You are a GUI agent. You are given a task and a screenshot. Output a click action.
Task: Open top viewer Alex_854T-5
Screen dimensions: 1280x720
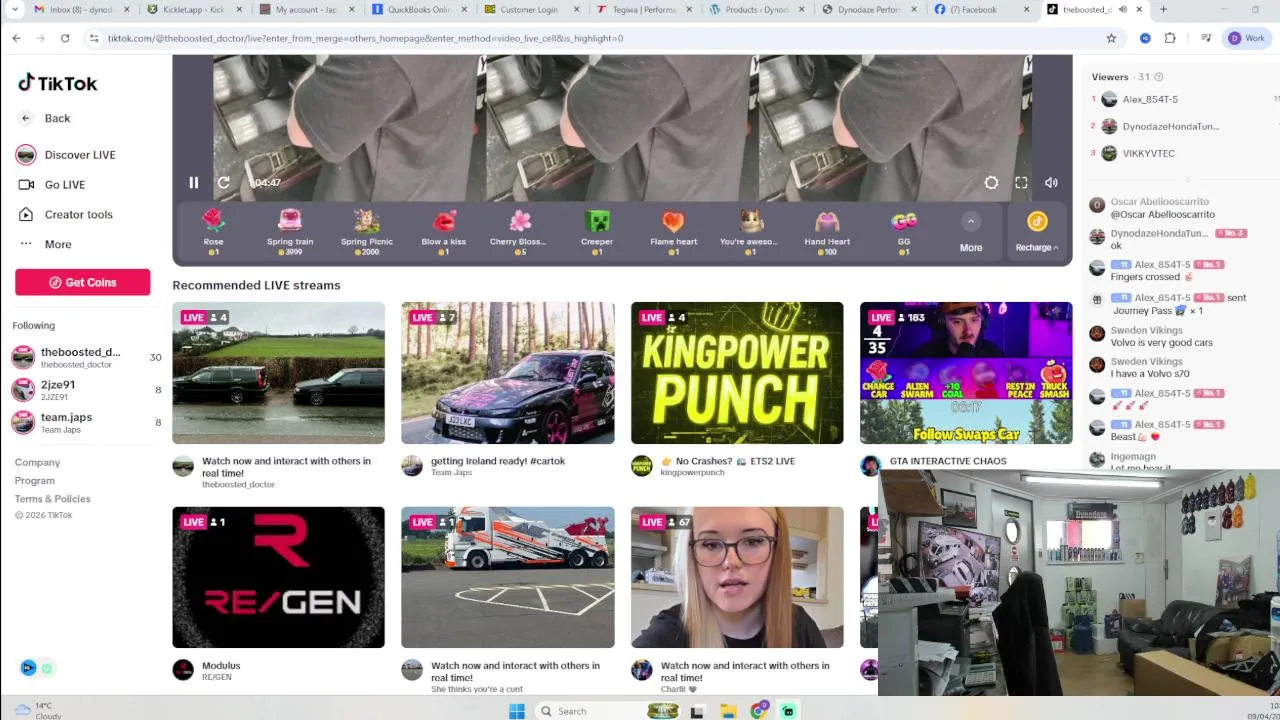point(1150,99)
